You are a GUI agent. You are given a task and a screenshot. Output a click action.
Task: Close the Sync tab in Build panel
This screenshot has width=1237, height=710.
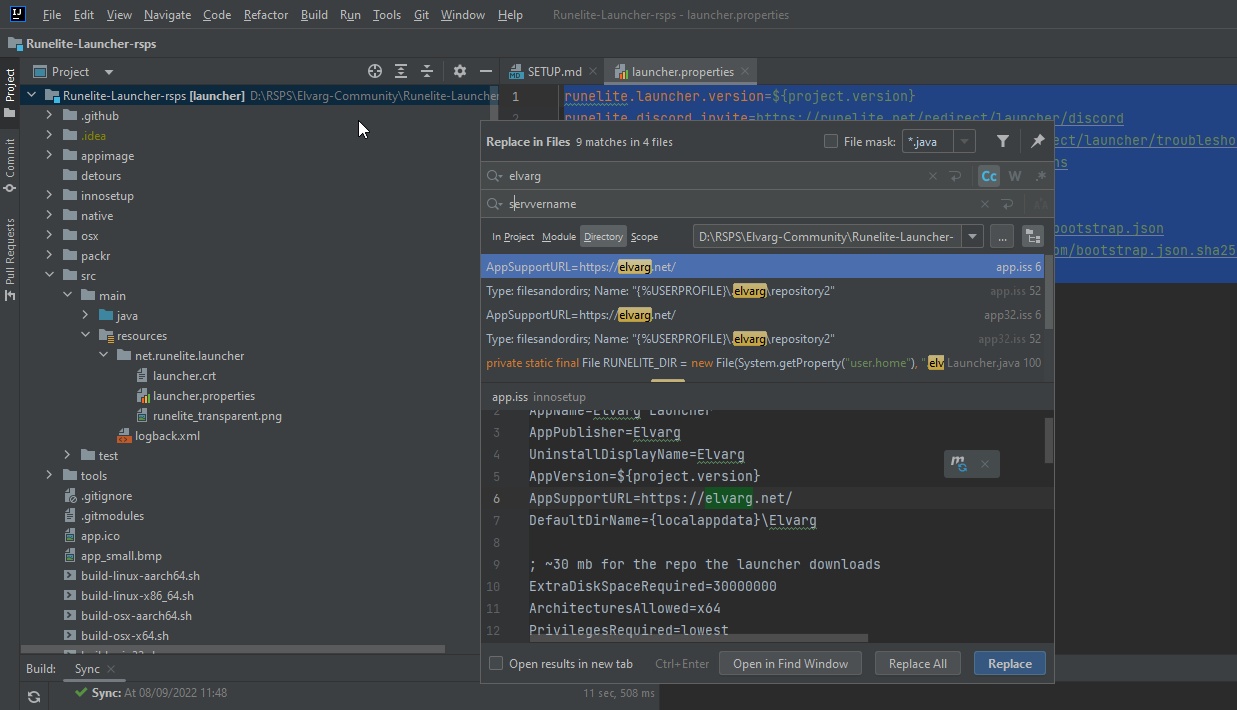click(x=111, y=669)
